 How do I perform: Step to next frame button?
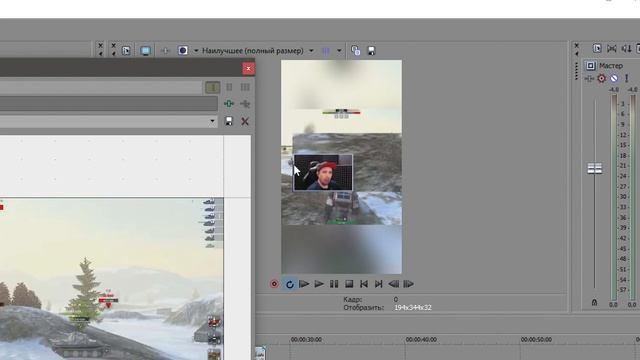pos(409,284)
